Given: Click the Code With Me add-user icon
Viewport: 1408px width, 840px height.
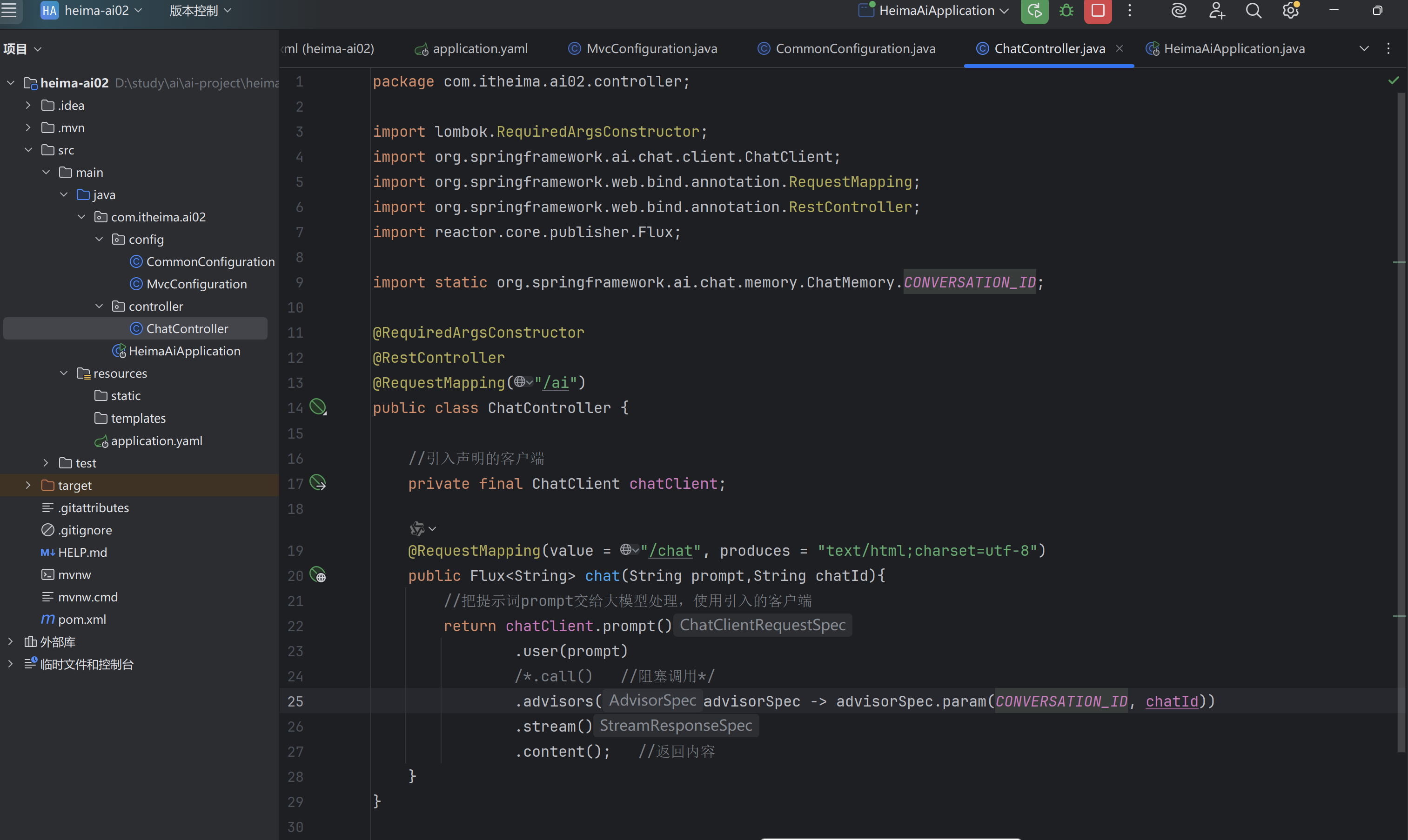Looking at the screenshot, I should coord(1216,11).
